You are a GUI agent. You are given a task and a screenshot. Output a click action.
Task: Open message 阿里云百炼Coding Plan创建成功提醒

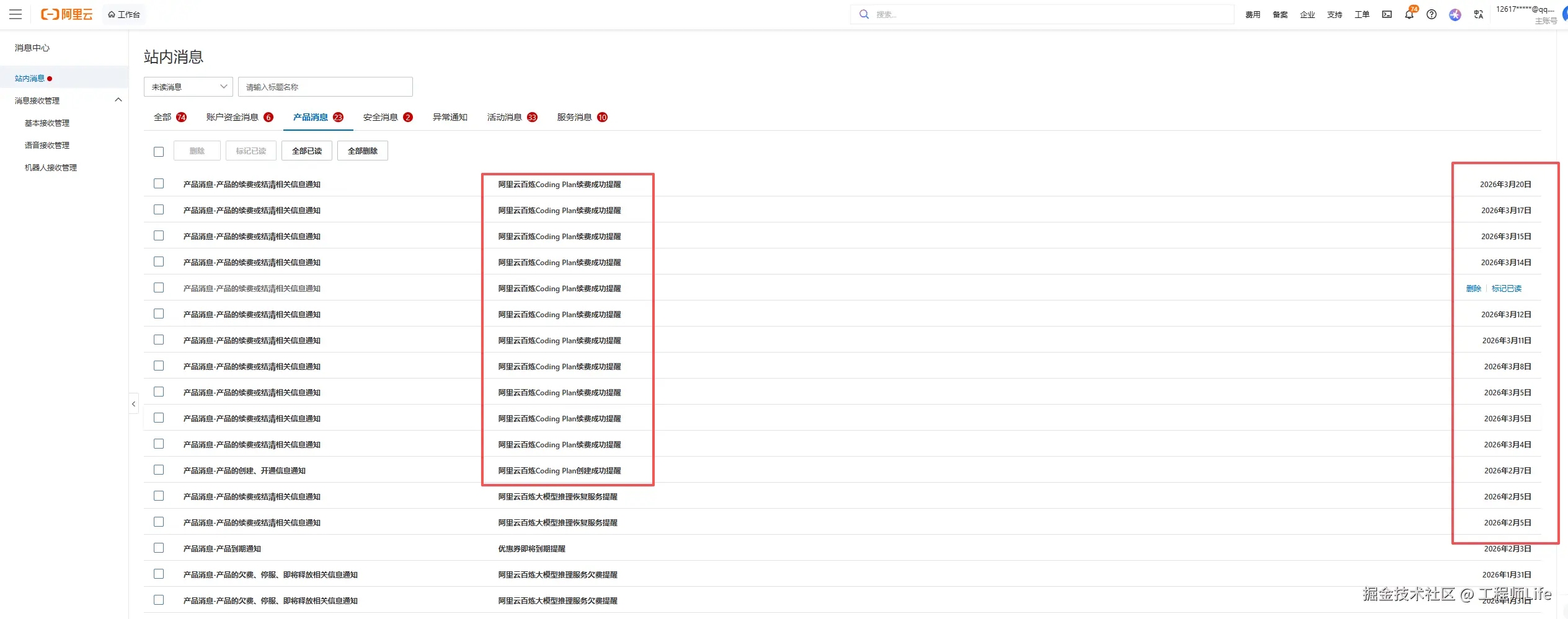[559, 470]
